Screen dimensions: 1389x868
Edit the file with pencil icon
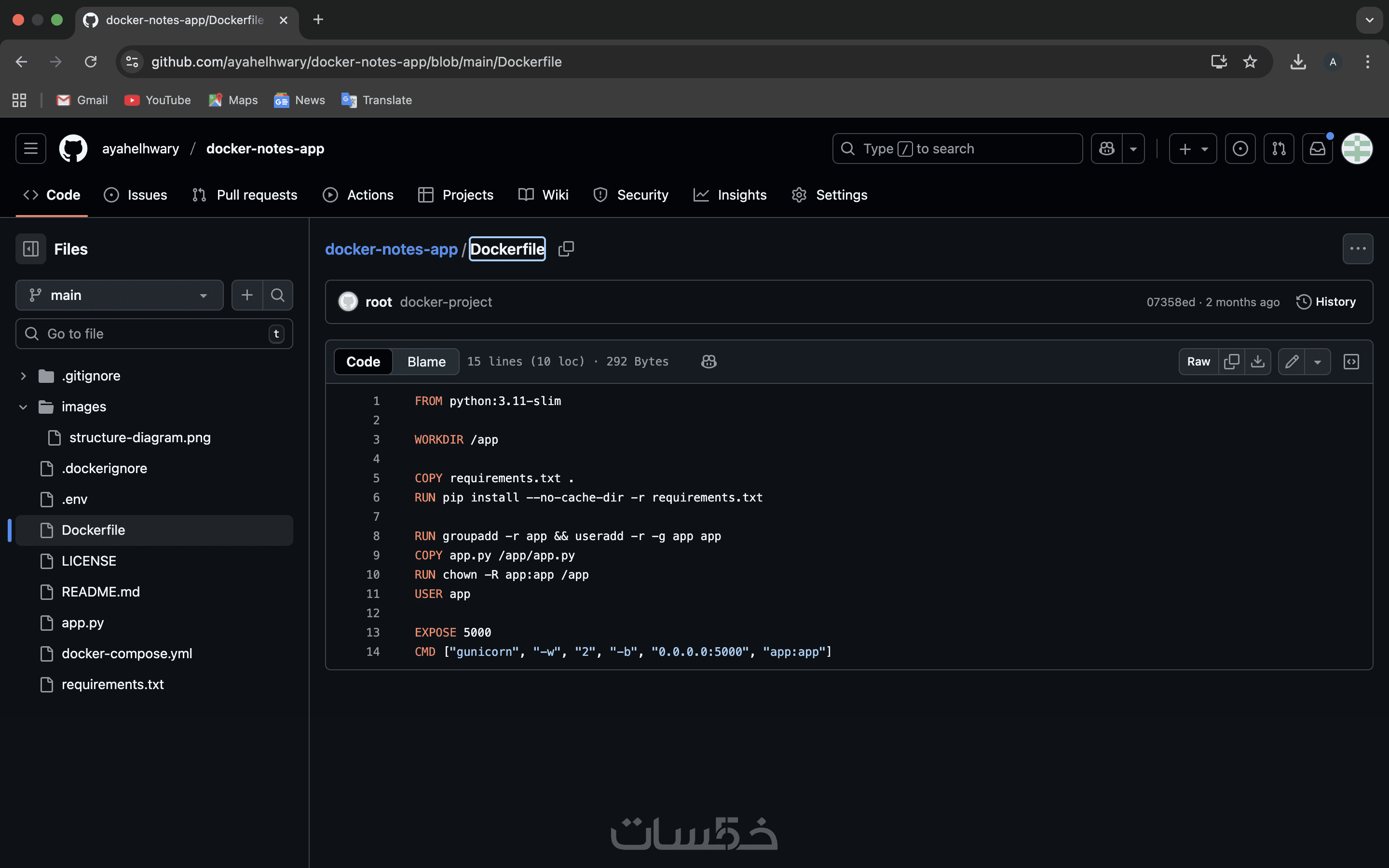1292,361
